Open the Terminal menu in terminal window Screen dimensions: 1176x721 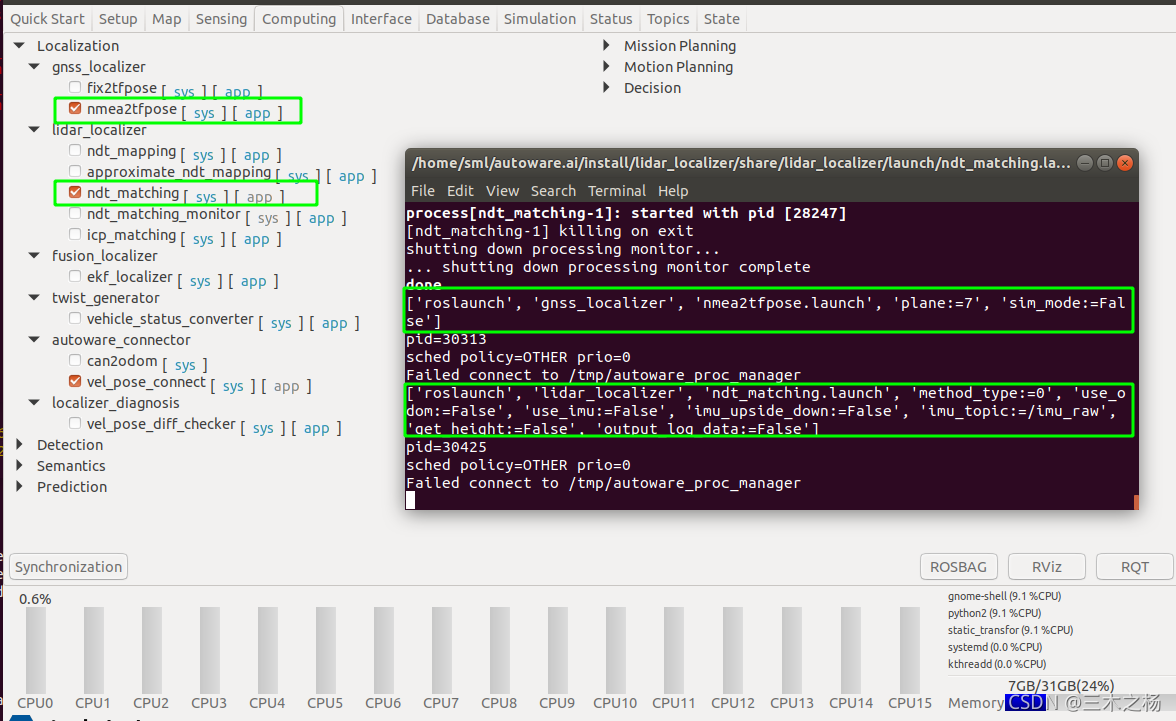[616, 191]
